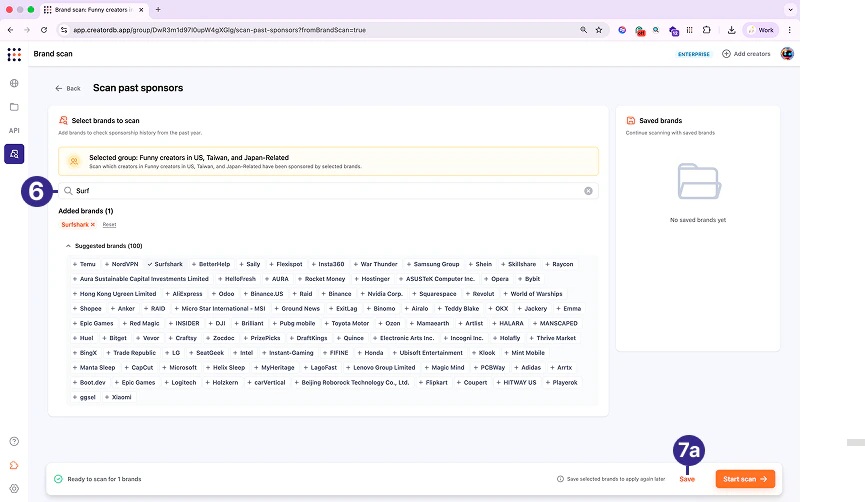Click the browser back arrow
The image size is (865, 502).
[x=10, y=30]
